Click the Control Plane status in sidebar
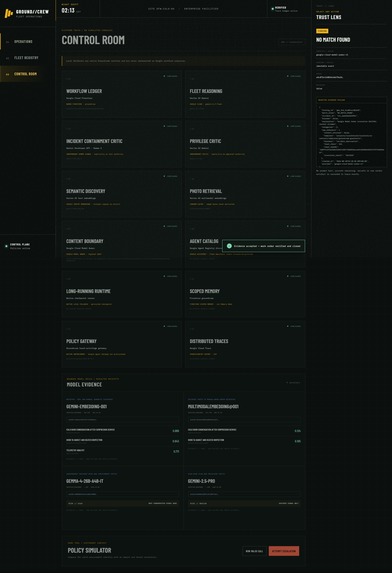This screenshot has width=392, height=573. pyautogui.click(x=28, y=246)
